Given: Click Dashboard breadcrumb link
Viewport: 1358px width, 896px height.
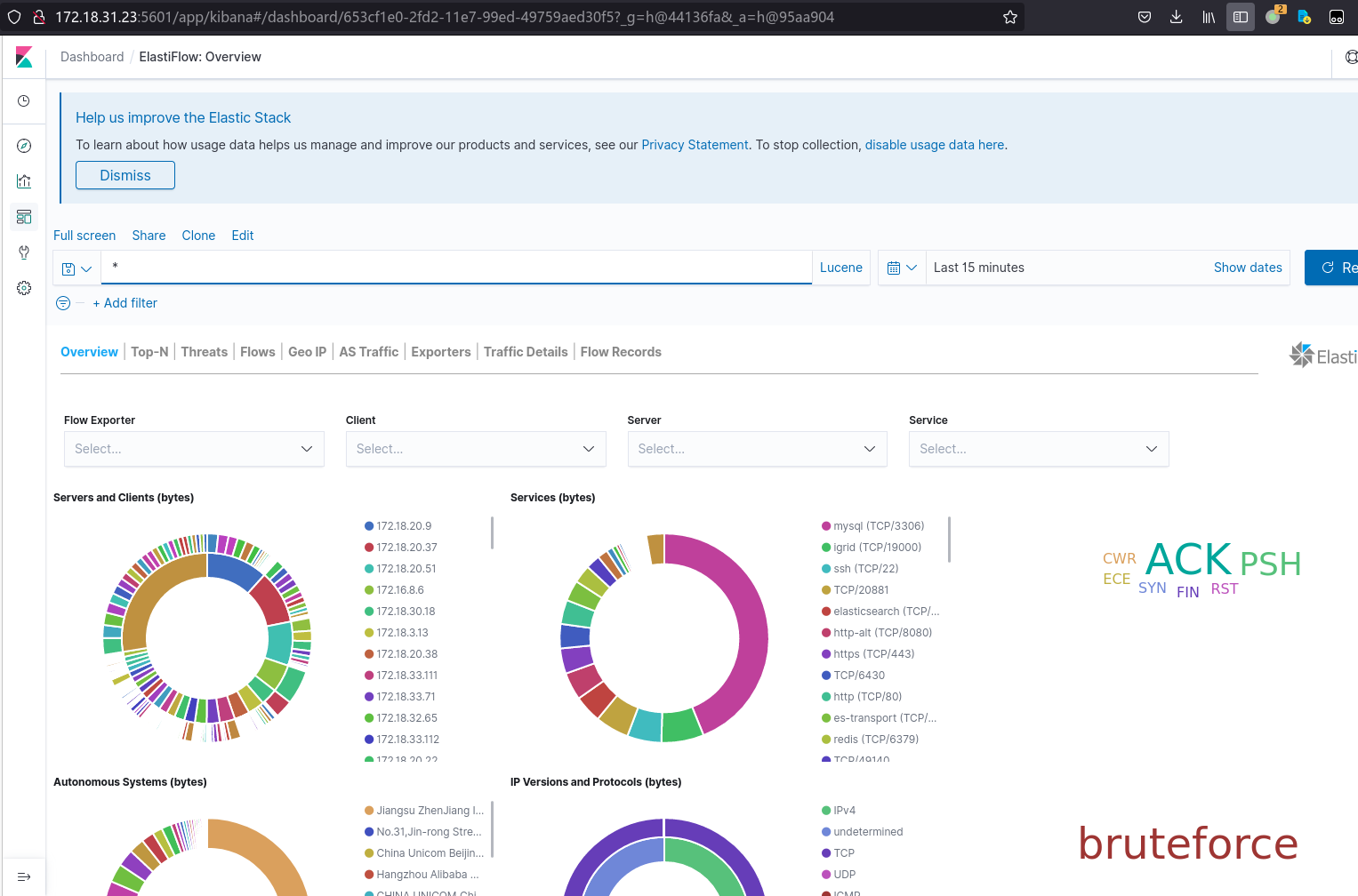Looking at the screenshot, I should point(92,57).
